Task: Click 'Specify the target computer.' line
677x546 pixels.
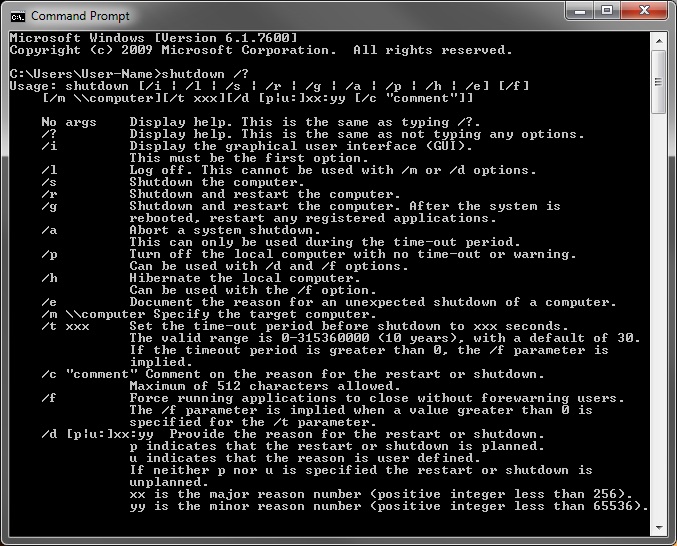Action: point(266,314)
